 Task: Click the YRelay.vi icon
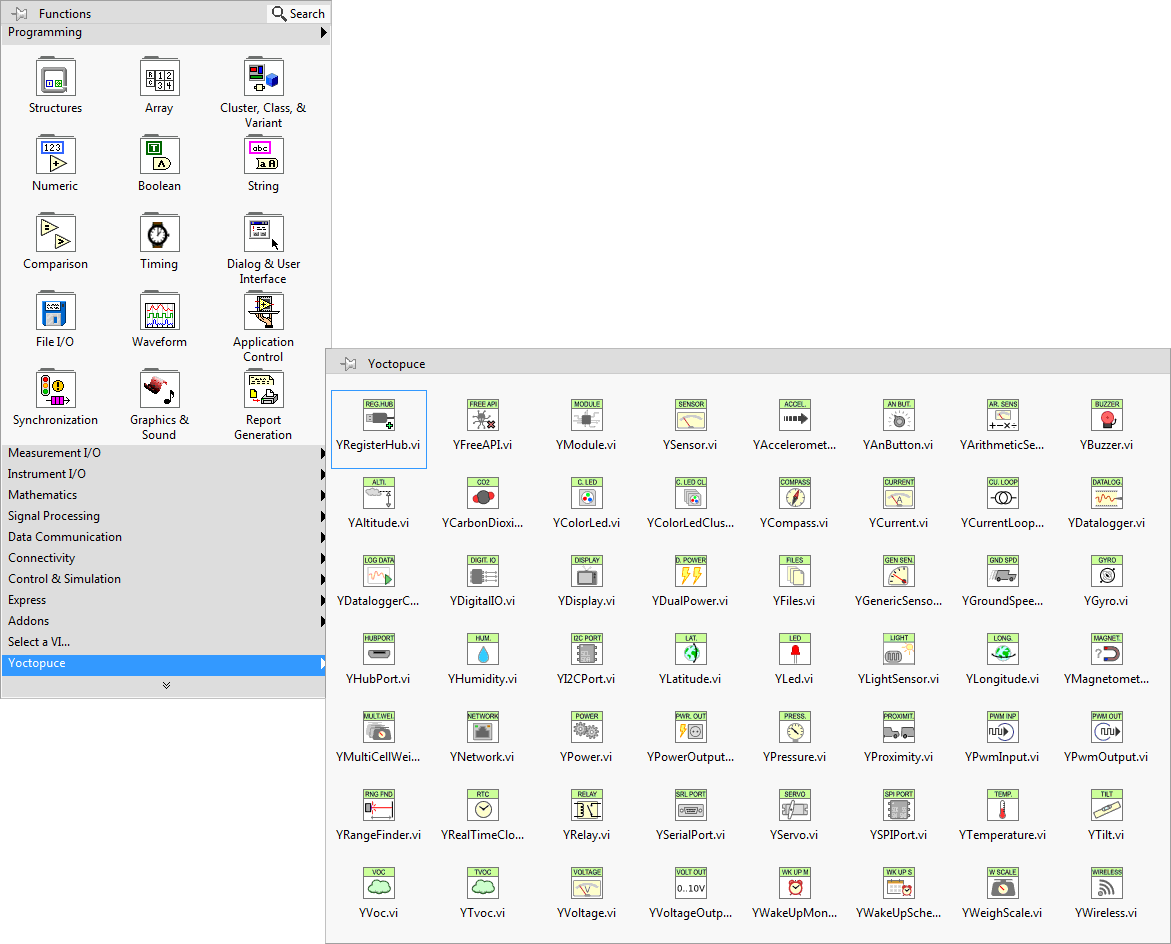coord(587,805)
